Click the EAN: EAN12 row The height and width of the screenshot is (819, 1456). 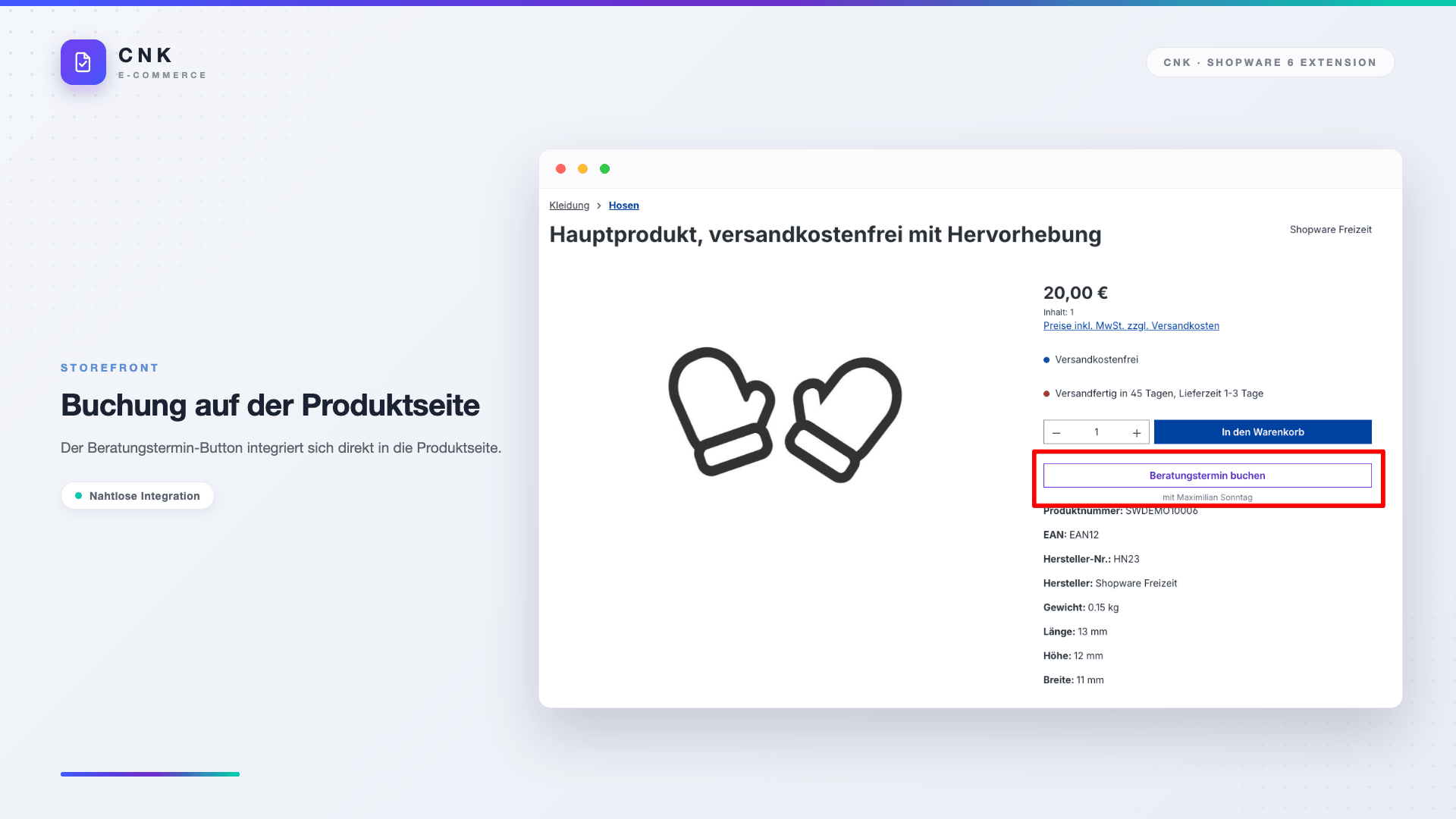click(1071, 535)
